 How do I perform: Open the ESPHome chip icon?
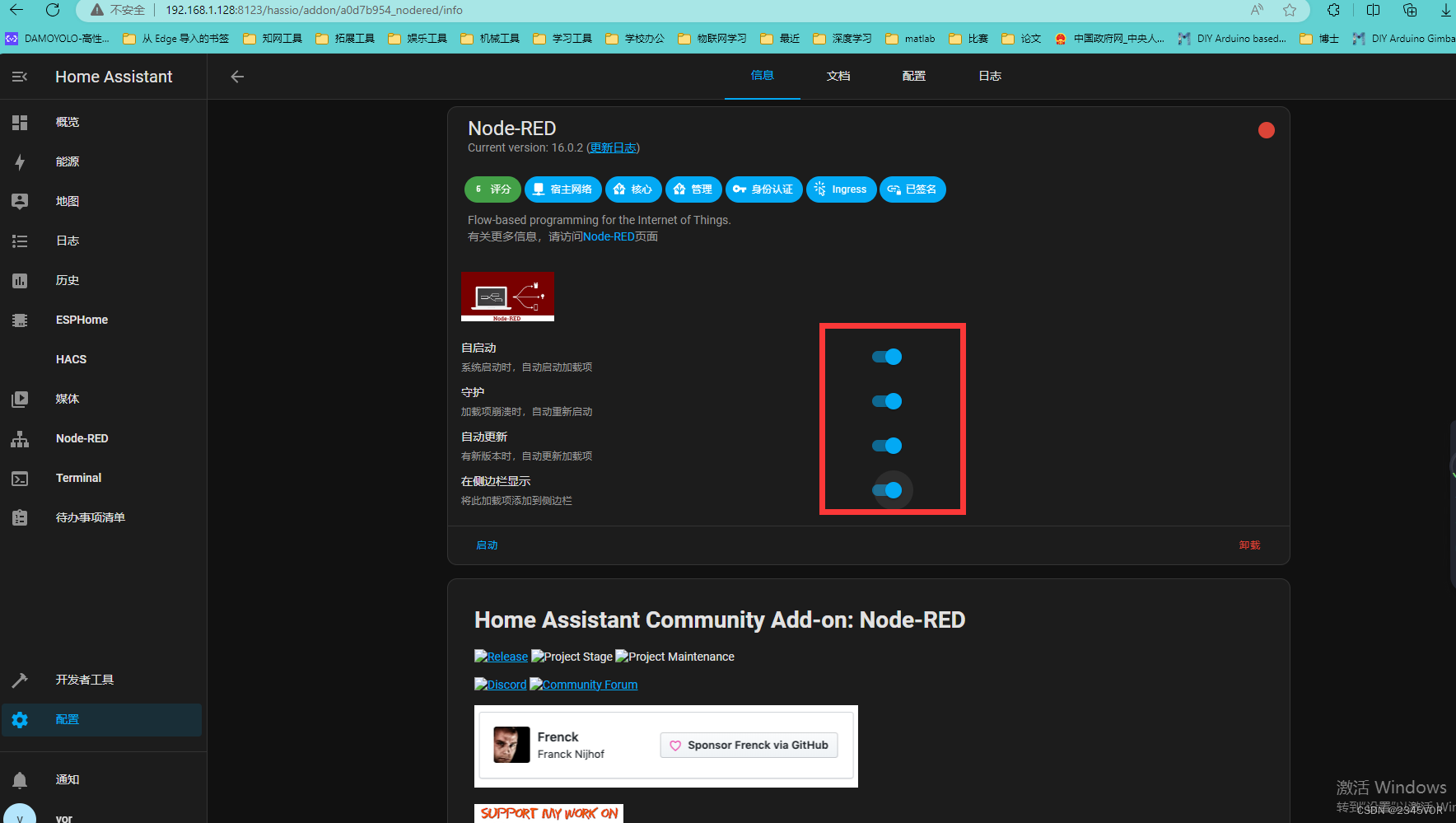[20, 320]
